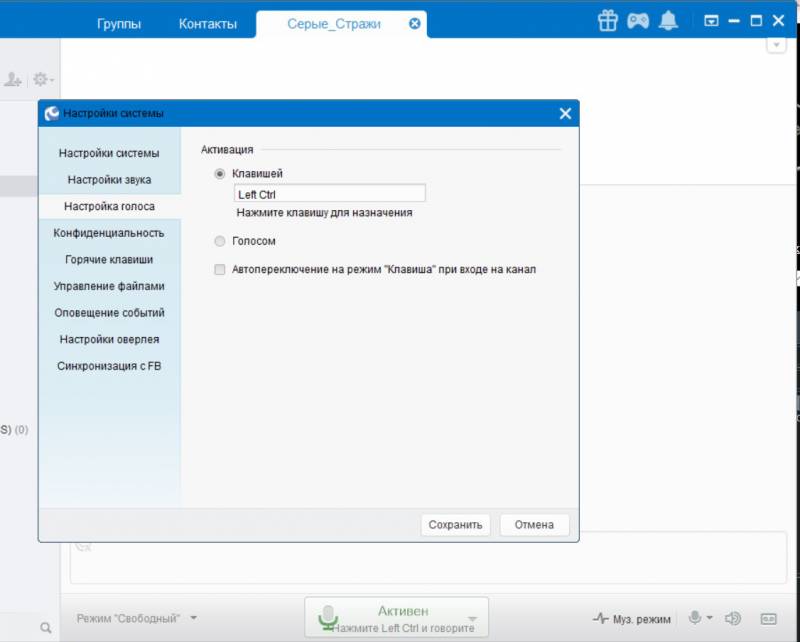Minimize the main window
Screen dimensions: 800x642
click(734, 21)
